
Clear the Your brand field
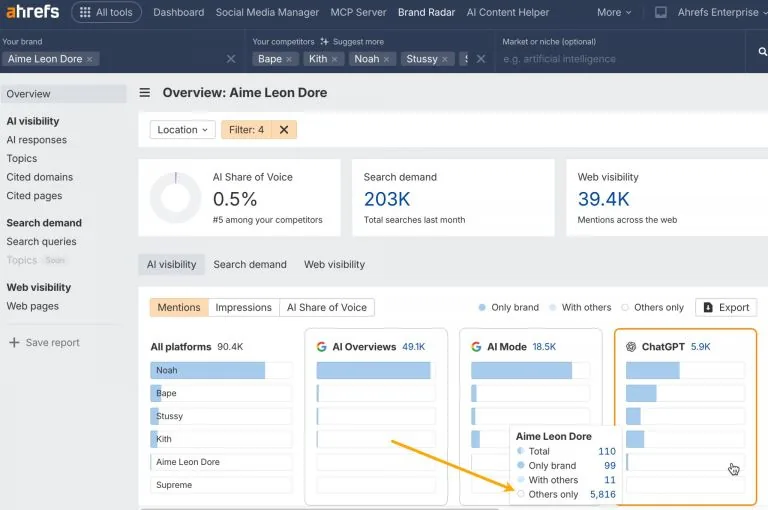[x=231, y=59]
